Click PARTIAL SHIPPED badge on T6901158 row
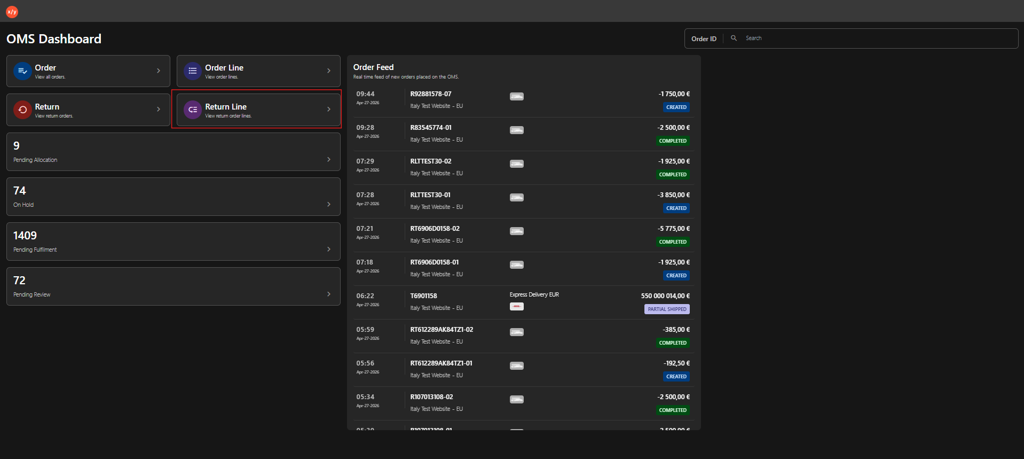Screen dimensions: 1024x459 (x=667, y=309)
